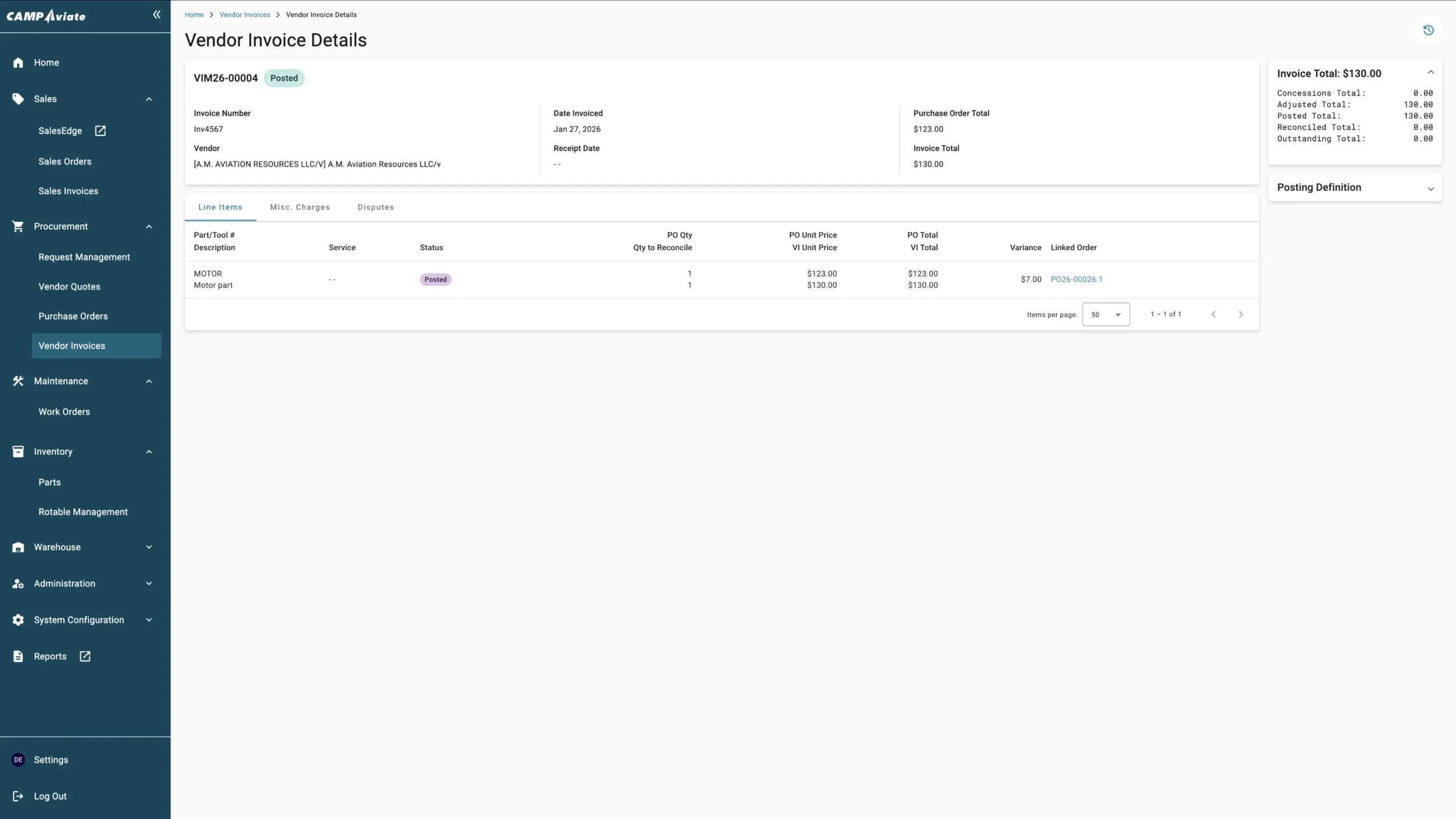Click the '1 – 1 of 1' pagination text
Screen dimensions: 1456x819
point(1165,315)
